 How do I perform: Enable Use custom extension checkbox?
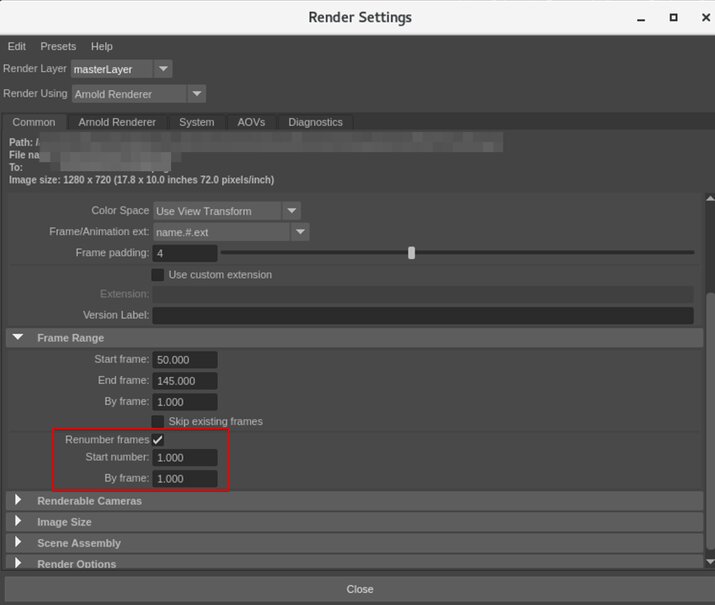point(158,275)
